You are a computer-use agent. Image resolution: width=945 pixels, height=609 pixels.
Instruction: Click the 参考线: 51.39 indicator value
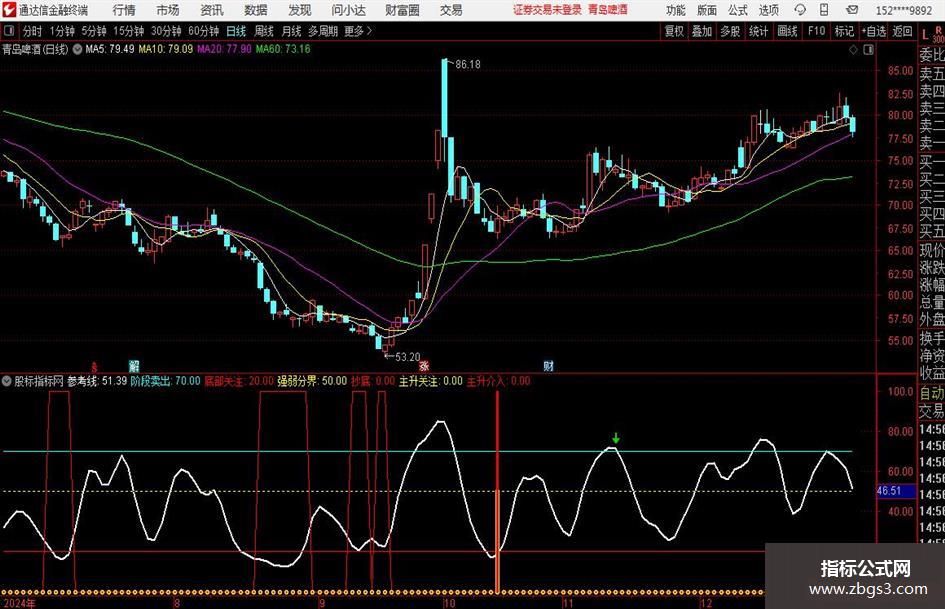[x=97, y=381]
